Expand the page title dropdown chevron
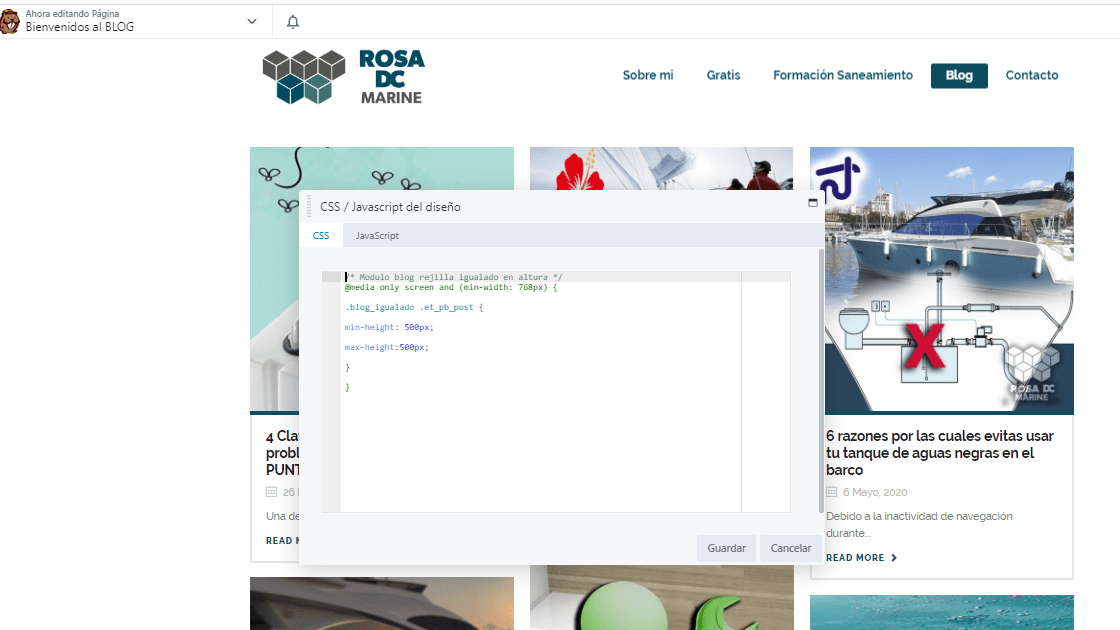The width and height of the screenshot is (1120, 630). click(251, 21)
